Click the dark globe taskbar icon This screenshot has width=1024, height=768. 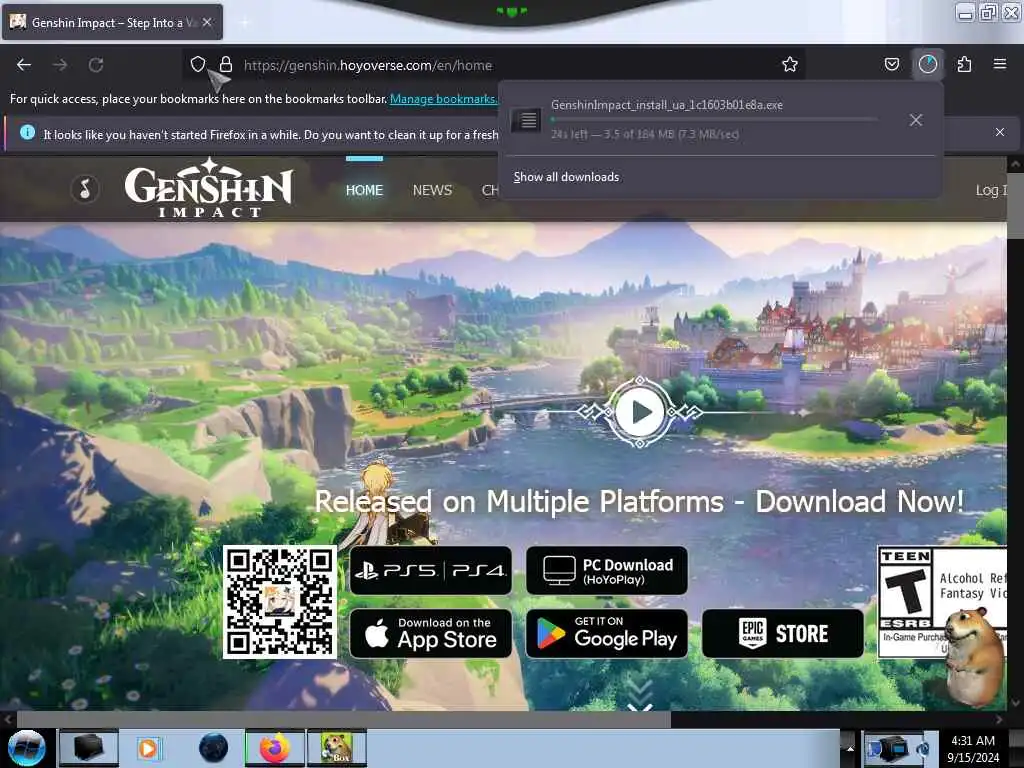click(x=214, y=748)
